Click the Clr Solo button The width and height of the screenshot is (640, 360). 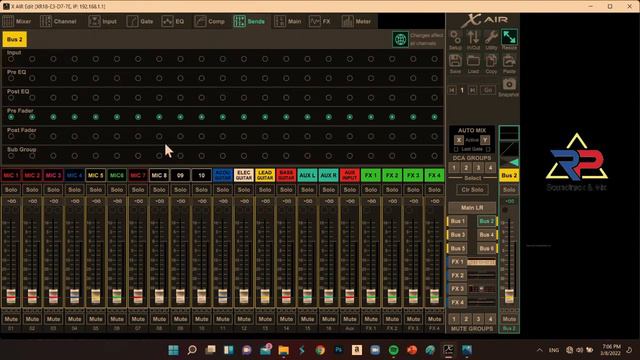point(472,190)
